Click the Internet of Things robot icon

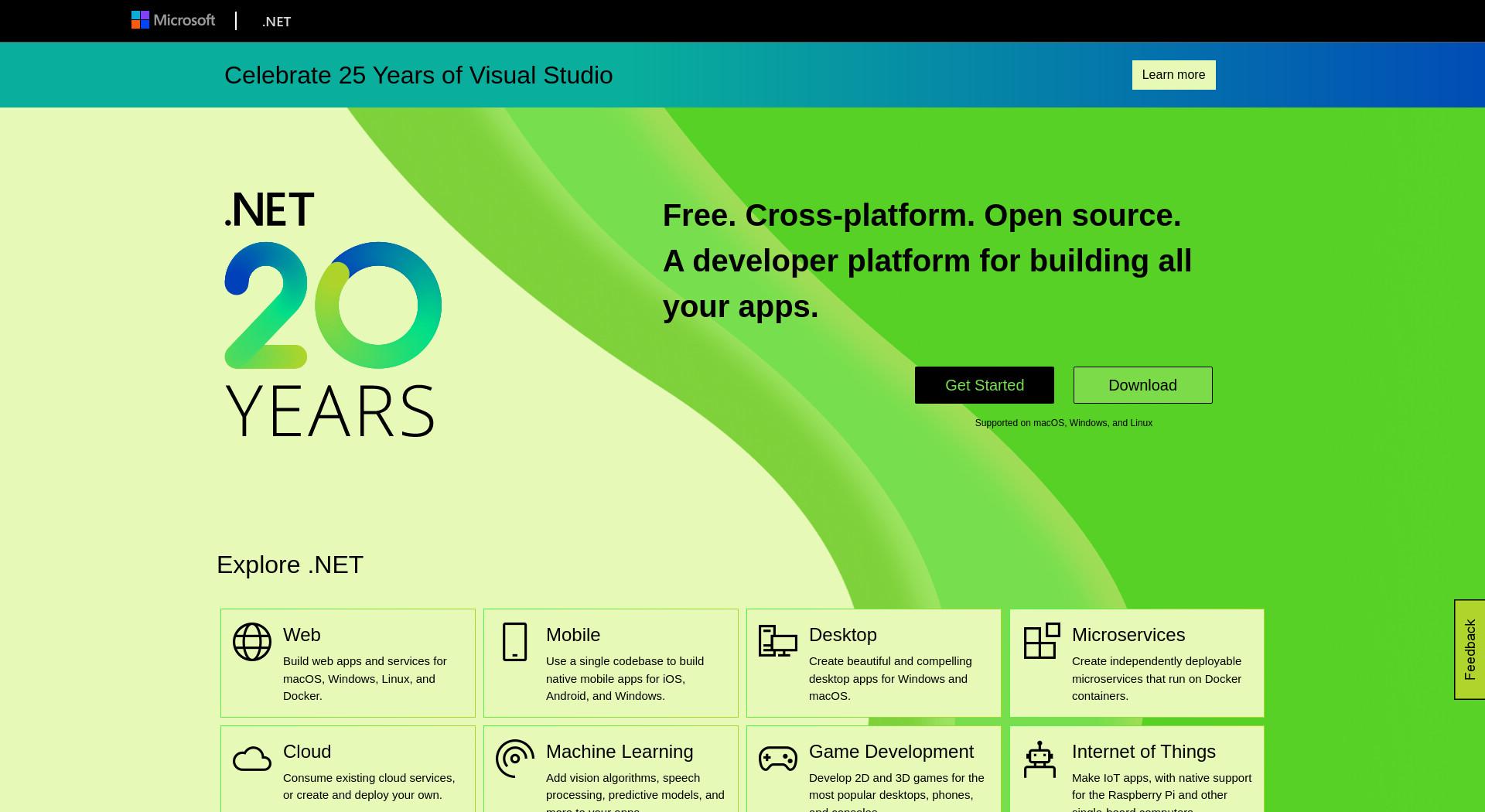coord(1040,759)
